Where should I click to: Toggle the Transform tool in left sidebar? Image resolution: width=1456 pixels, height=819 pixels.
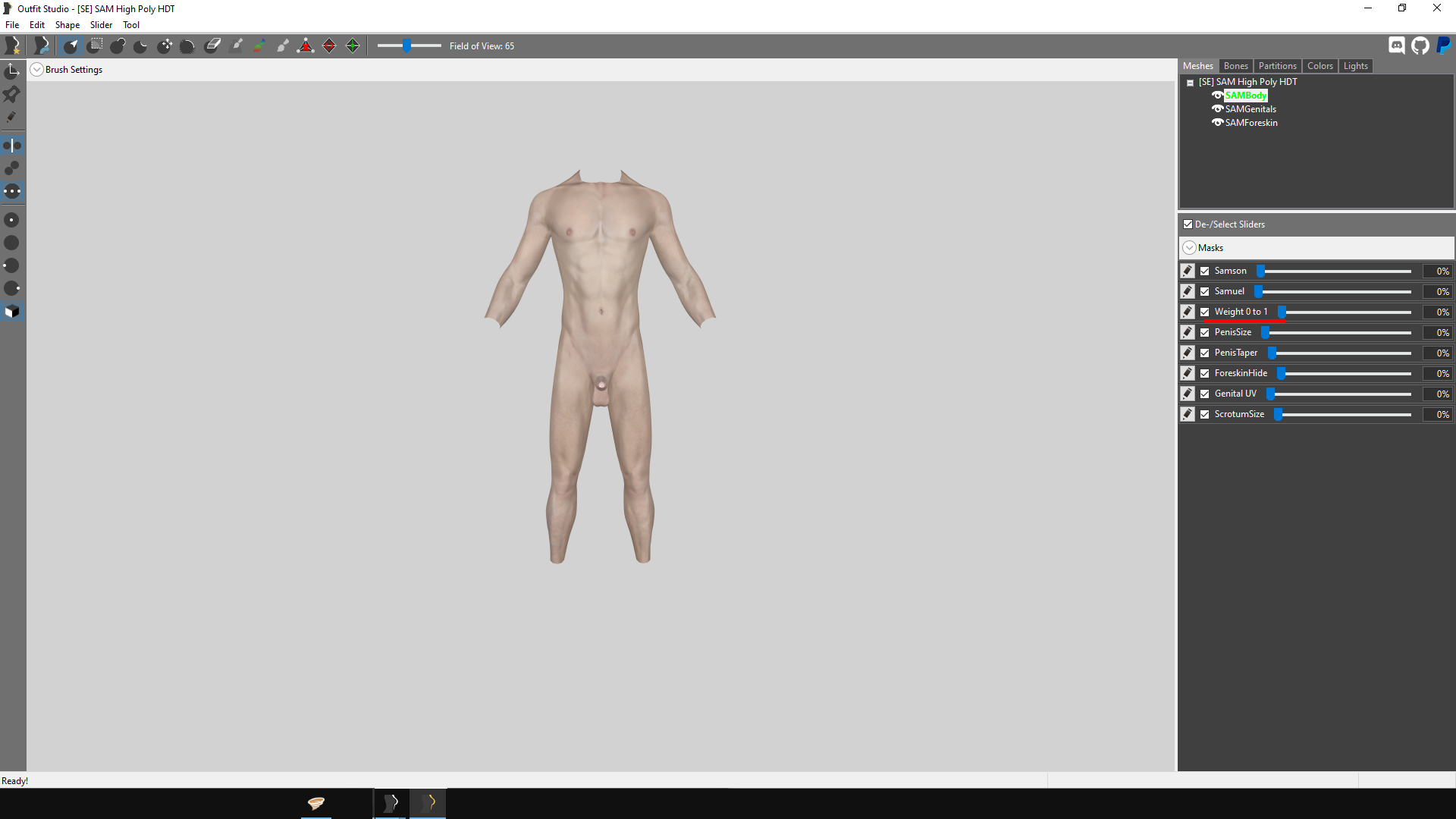(x=12, y=71)
